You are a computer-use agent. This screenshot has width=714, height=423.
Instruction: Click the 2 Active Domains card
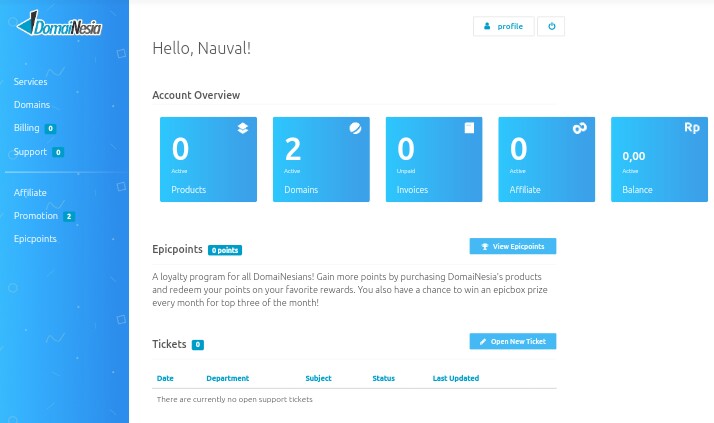(x=321, y=159)
